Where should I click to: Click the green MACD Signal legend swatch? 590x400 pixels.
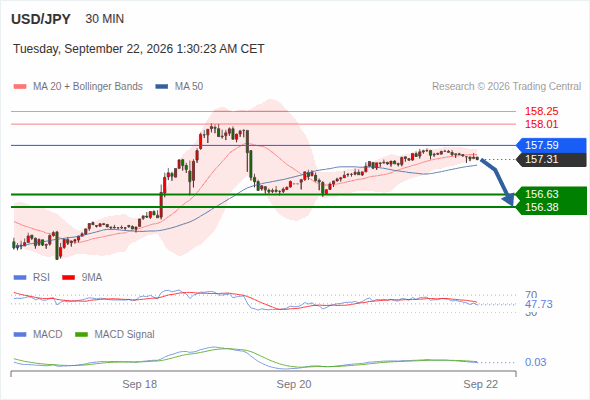click(x=81, y=335)
